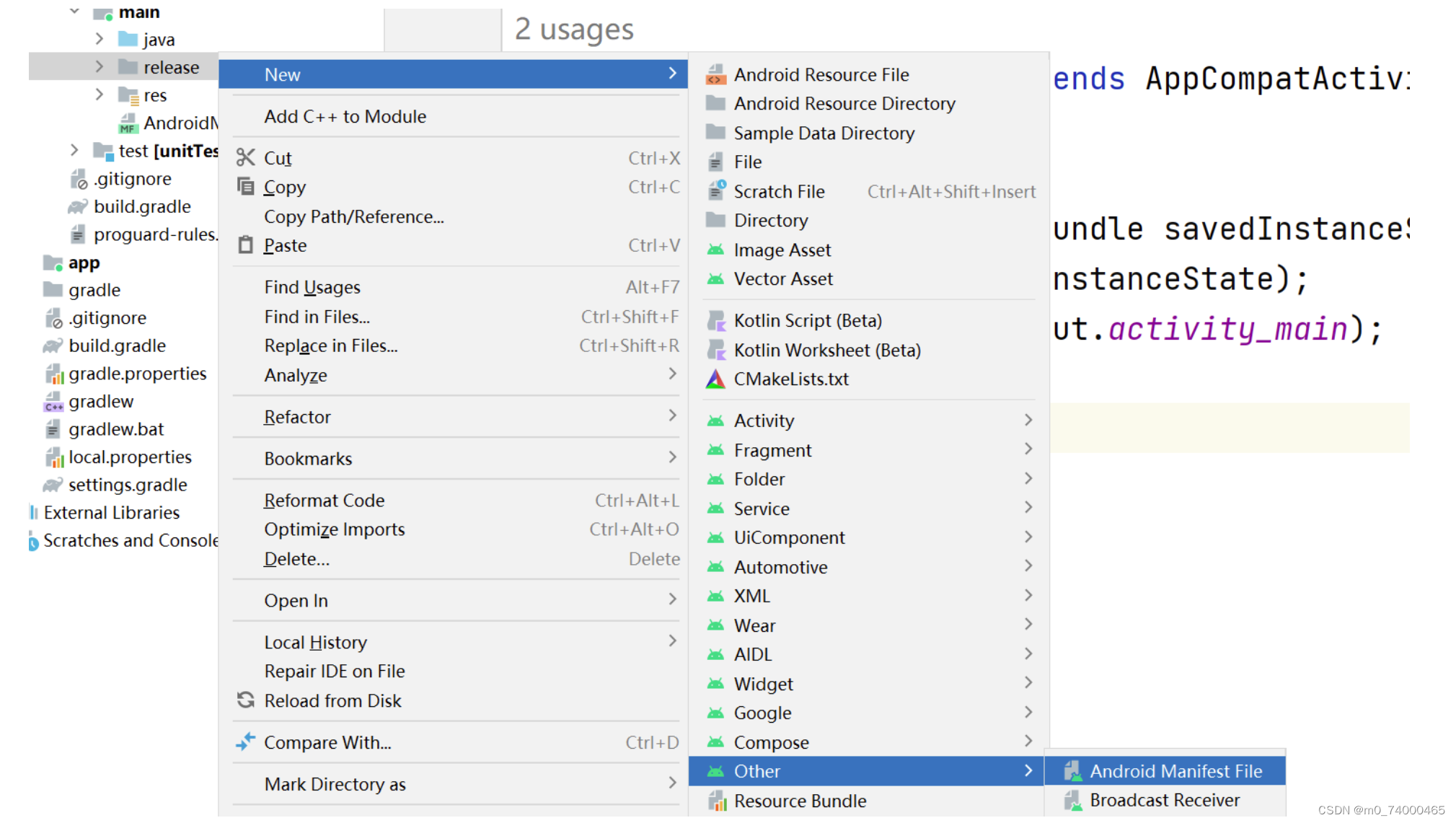Expand the test [unitTest] folder
The width and height of the screenshot is (1456, 823).
(74, 150)
